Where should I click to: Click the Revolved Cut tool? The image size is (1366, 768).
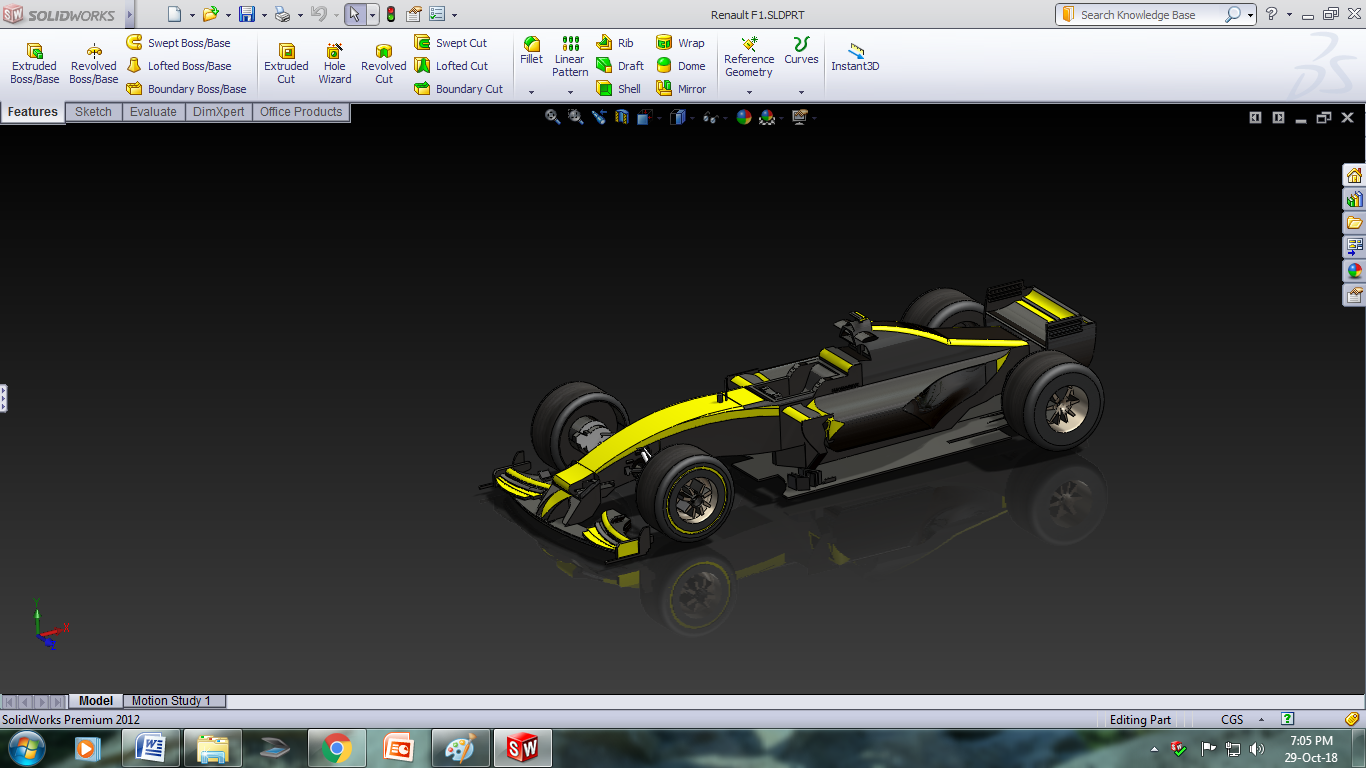384,63
